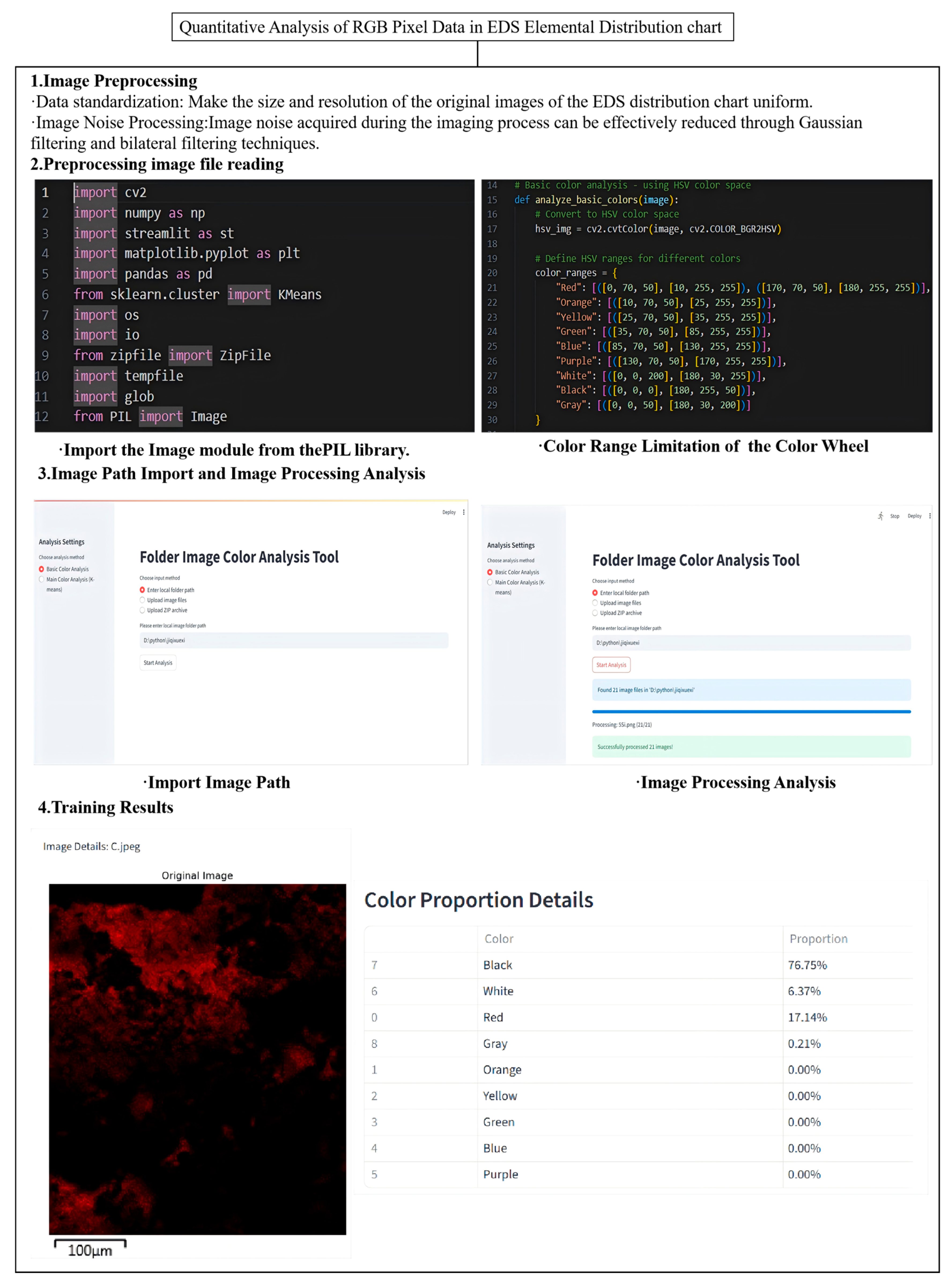Click the blue processing progress bar
The image size is (952, 1287).
(x=751, y=712)
